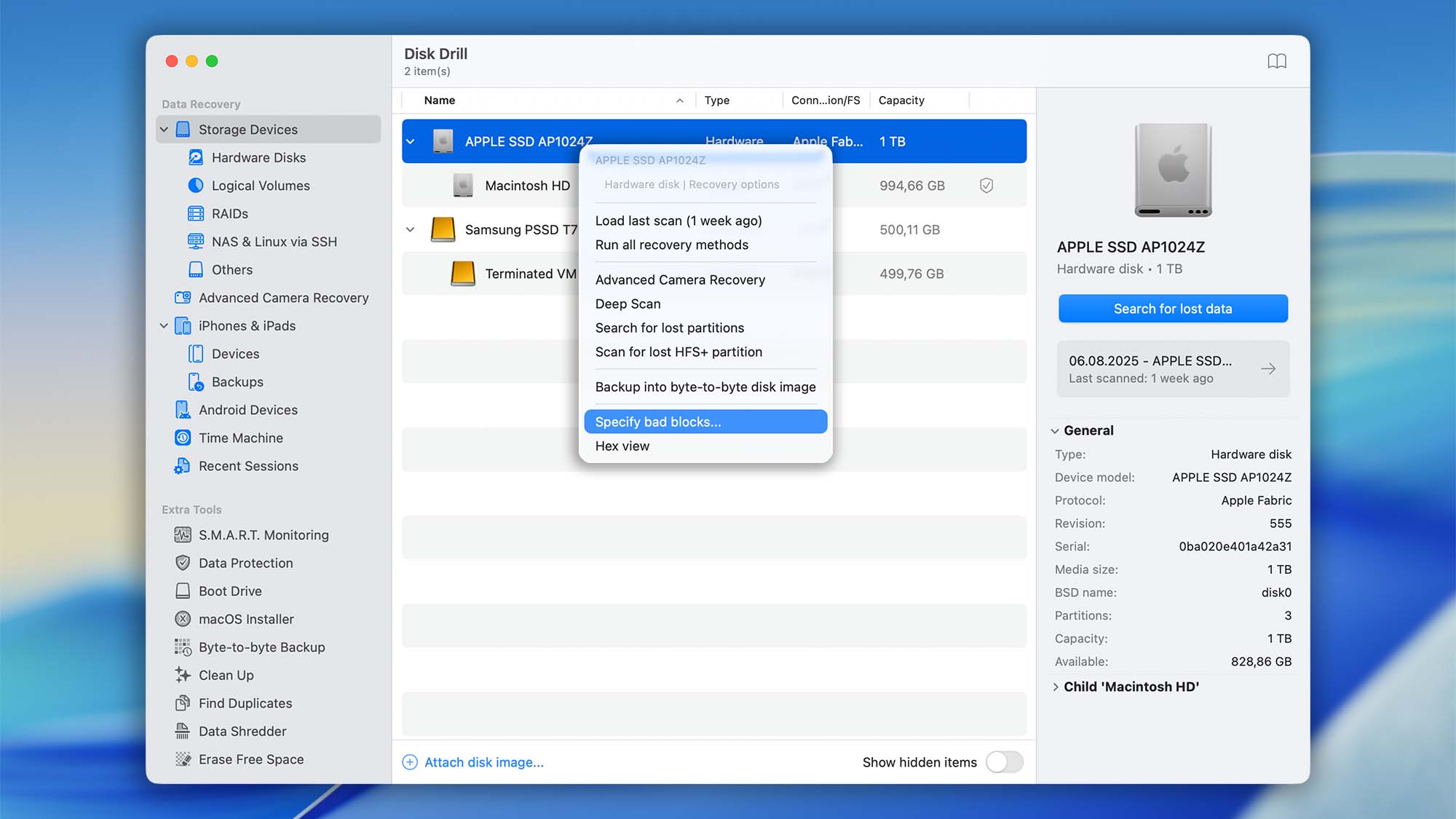Viewport: 1456px width, 819px height.
Task: Open the Hardware Disks sidebar icon
Action: [196, 157]
